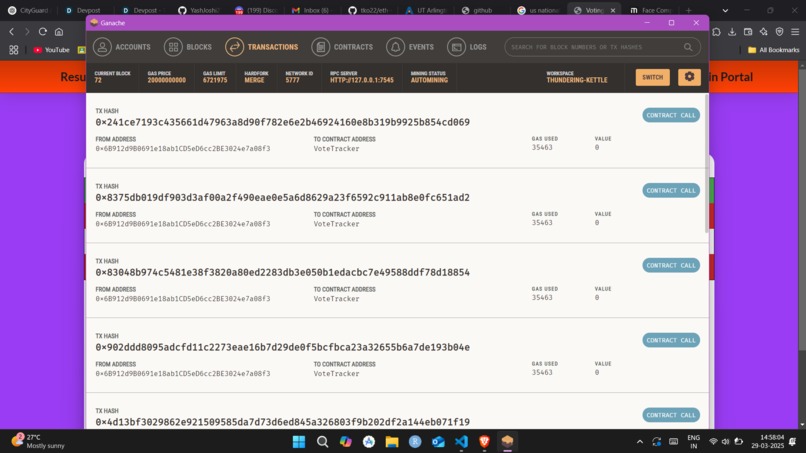
Task: Click workspace name THUNDERING-KETTLE
Action: (x=577, y=80)
